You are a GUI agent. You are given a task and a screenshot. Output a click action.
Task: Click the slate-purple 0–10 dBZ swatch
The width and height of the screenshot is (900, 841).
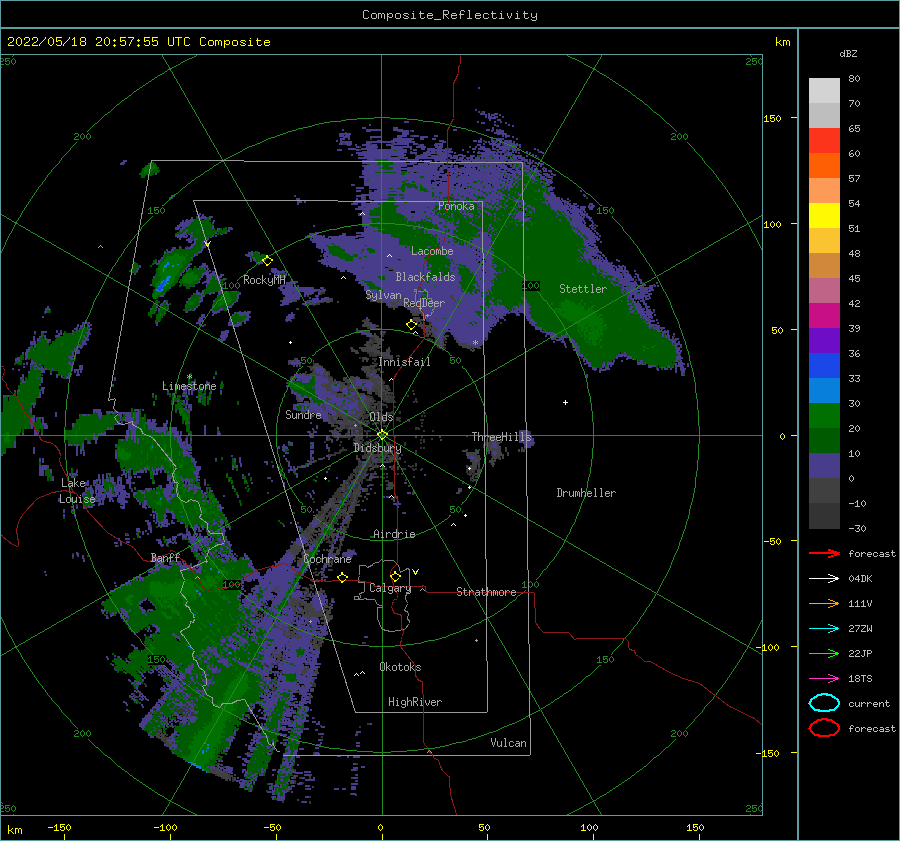(824, 466)
